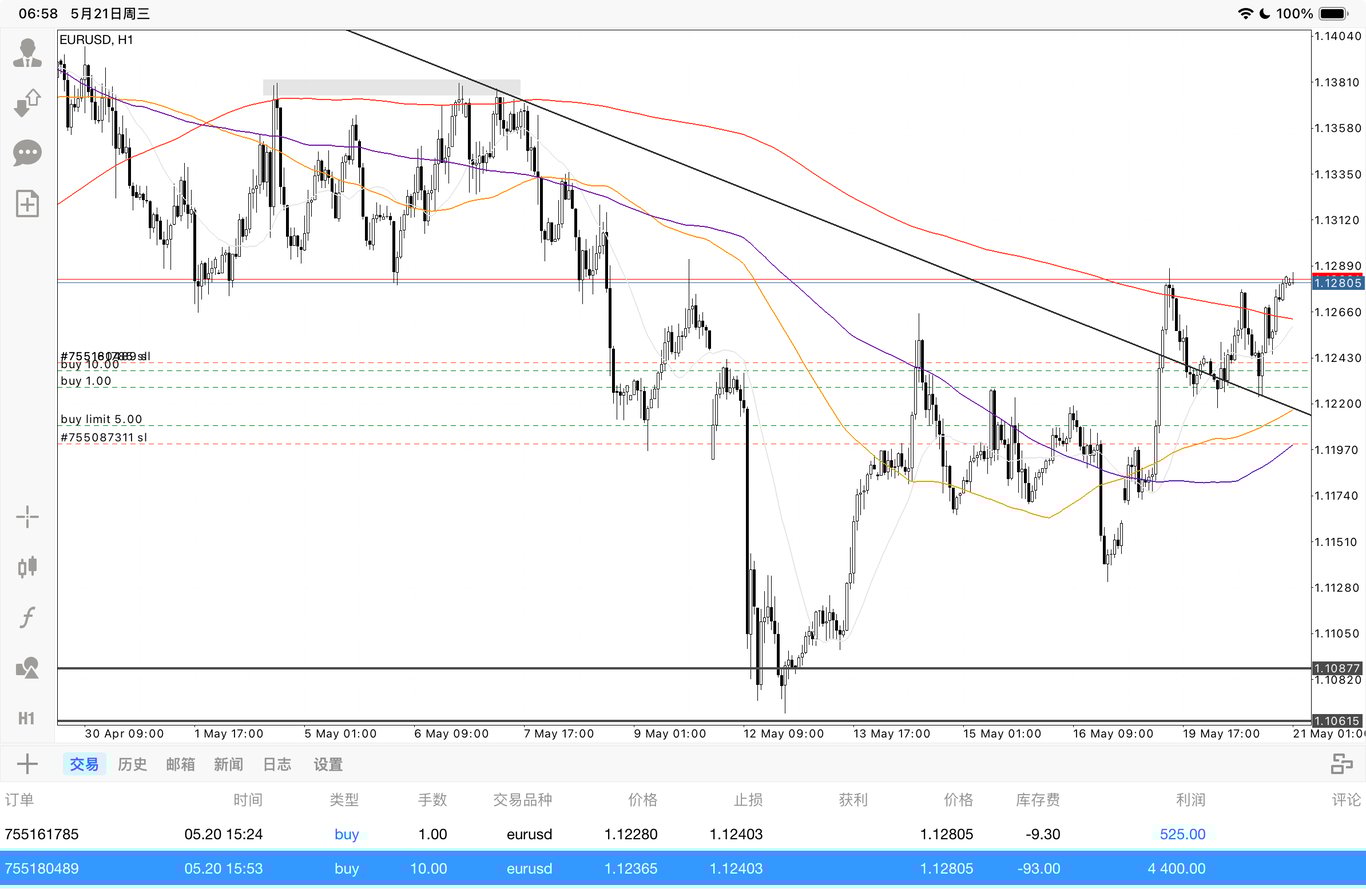Open the chat messages bubble icon

pos(27,153)
